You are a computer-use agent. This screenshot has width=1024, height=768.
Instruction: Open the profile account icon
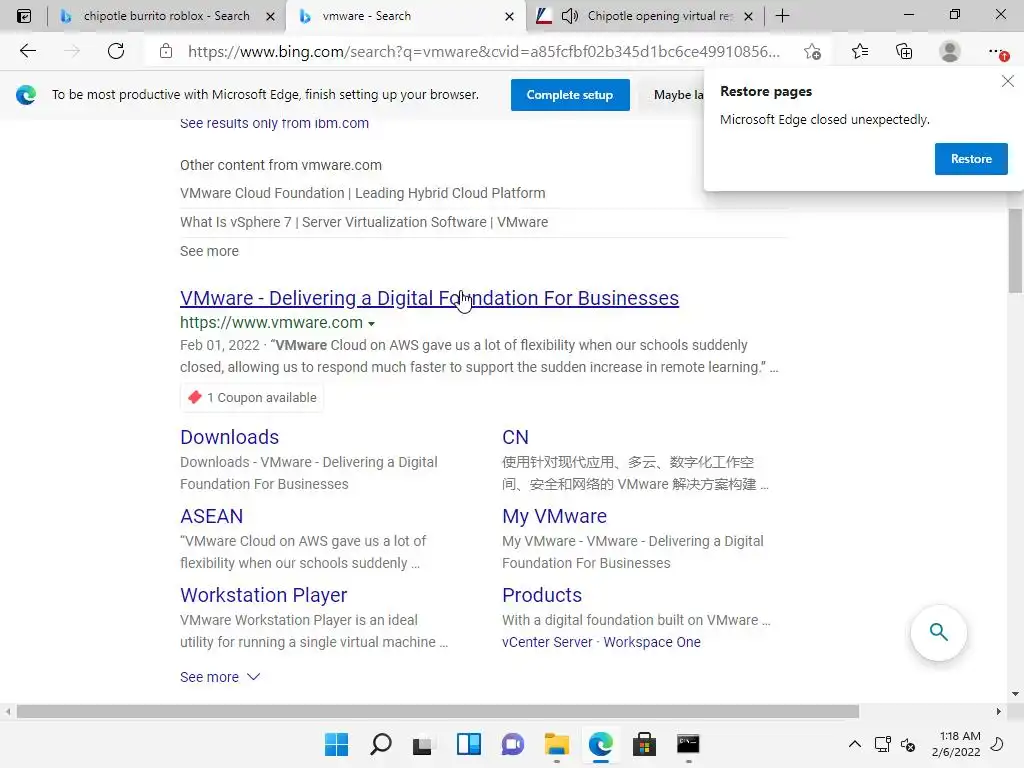click(950, 51)
